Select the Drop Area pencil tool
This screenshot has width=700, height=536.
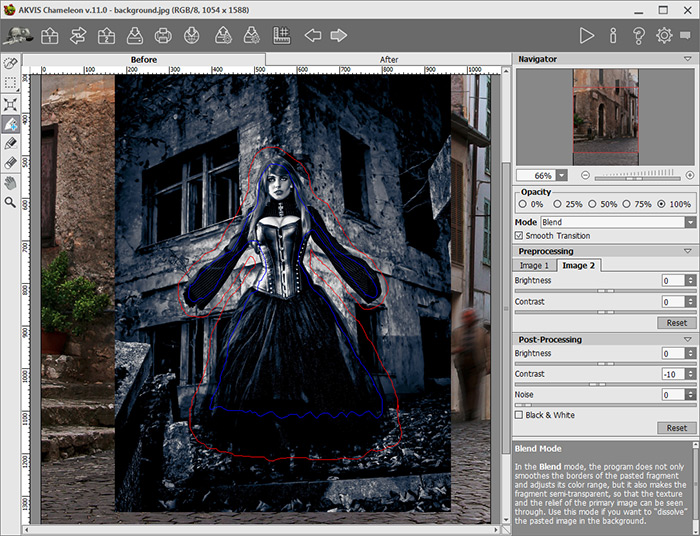point(10,144)
